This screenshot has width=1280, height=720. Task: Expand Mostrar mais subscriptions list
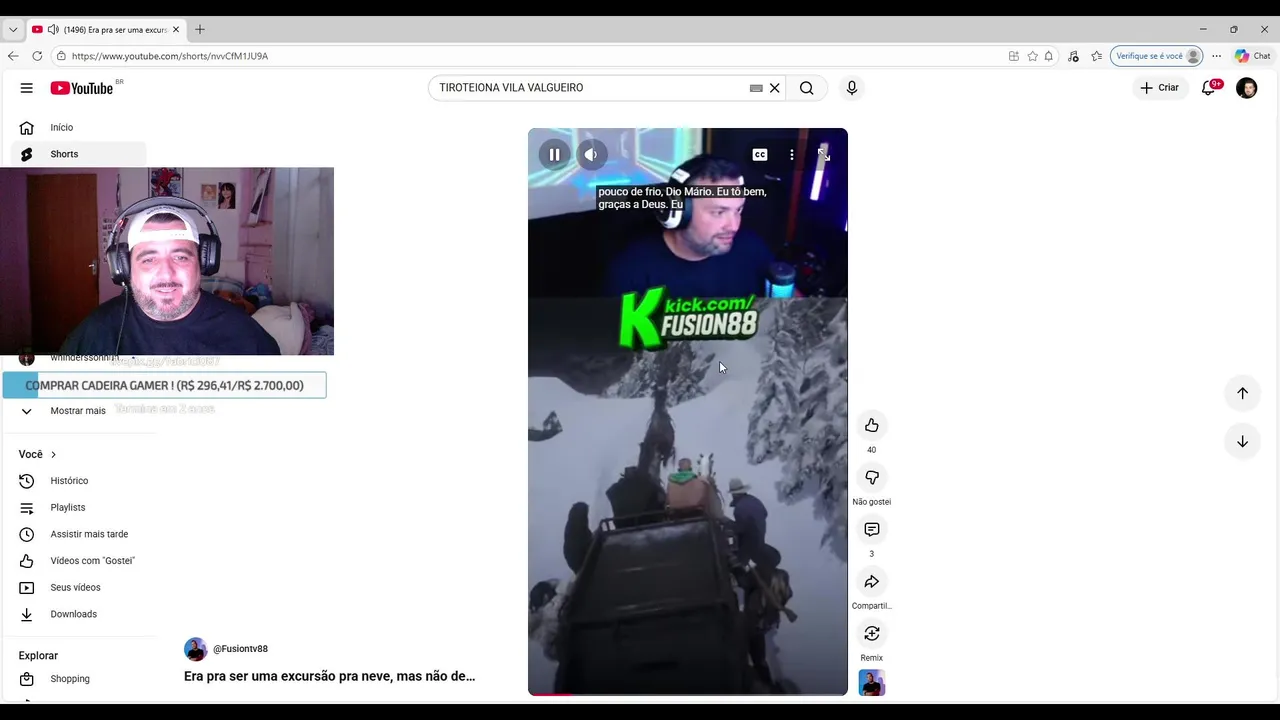pyautogui.click(x=78, y=411)
